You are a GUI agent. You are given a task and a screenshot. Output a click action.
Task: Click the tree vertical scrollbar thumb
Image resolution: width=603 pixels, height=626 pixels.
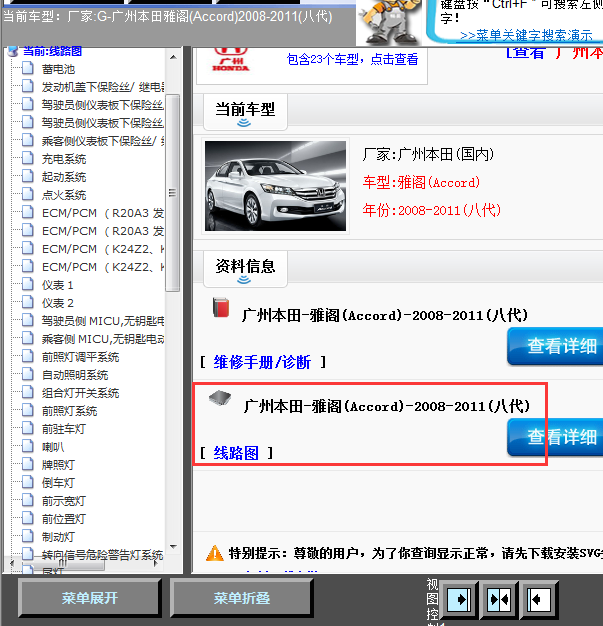(173, 193)
